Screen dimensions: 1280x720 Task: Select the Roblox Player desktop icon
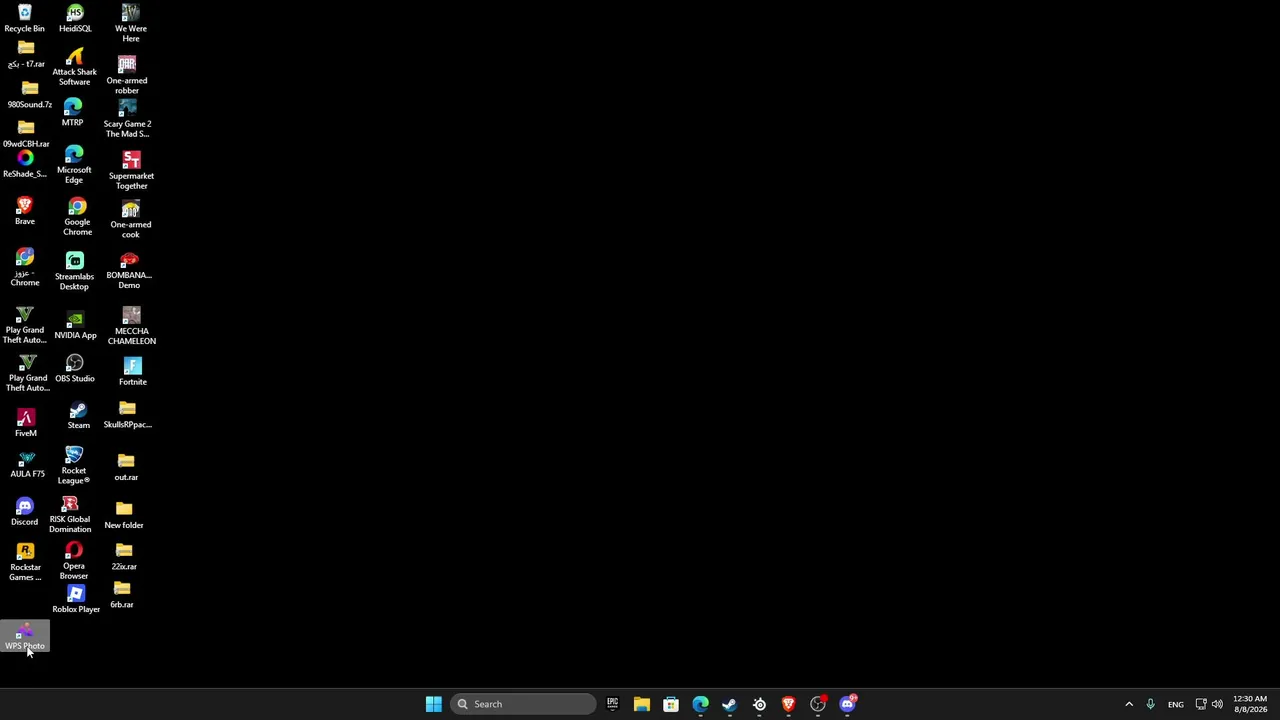(76, 599)
